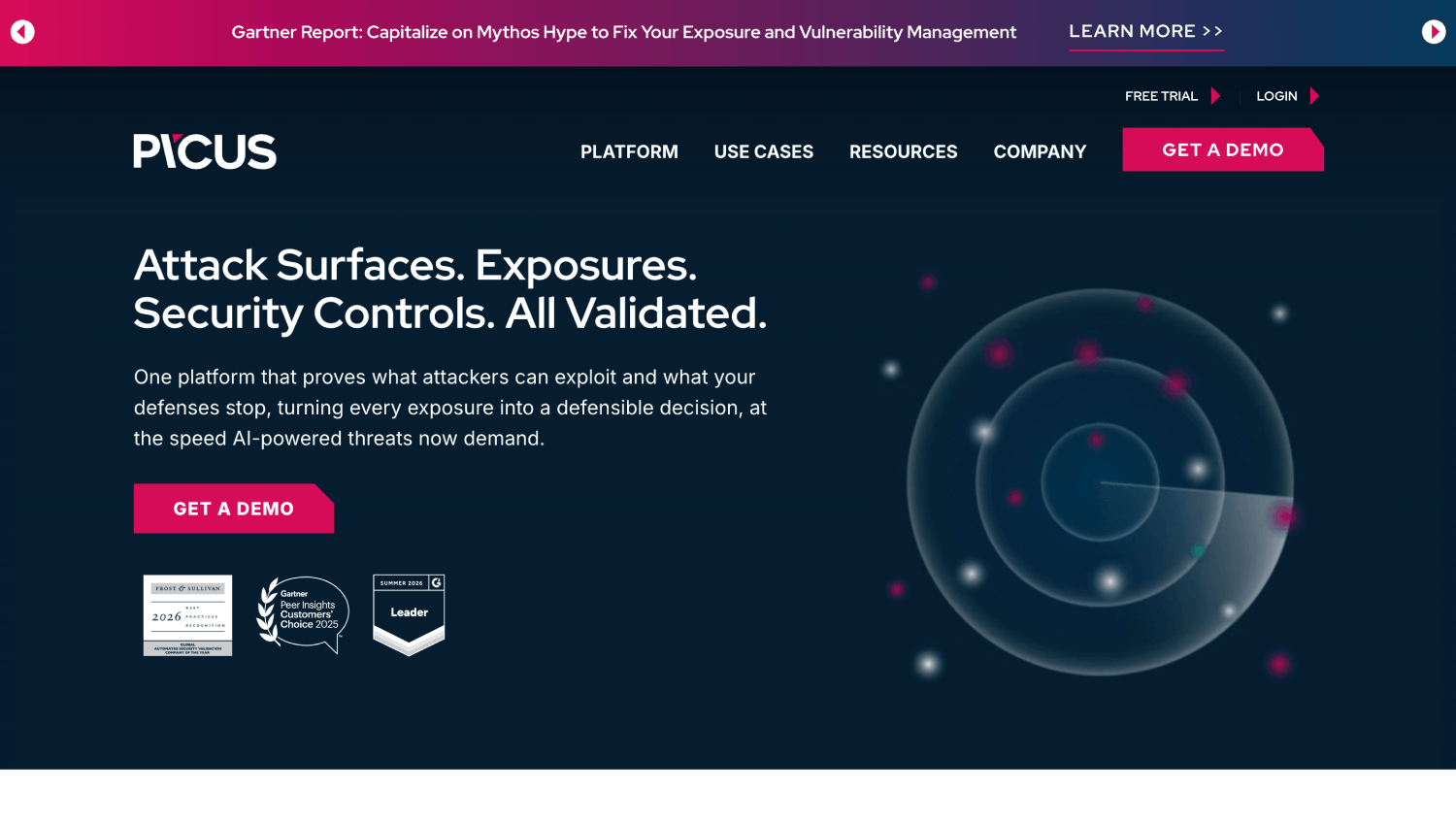View G2 Summer 2026 Leader badge
The image size is (1456, 824).
pyautogui.click(x=409, y=614)
